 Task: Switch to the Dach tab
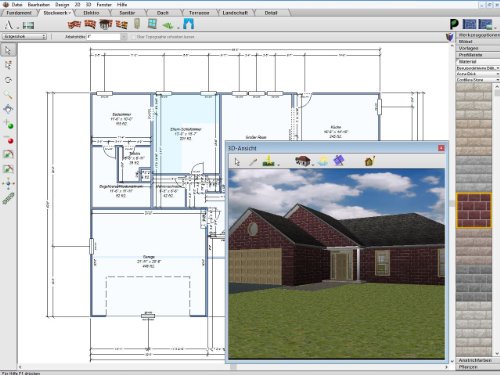tap(163, 13)
